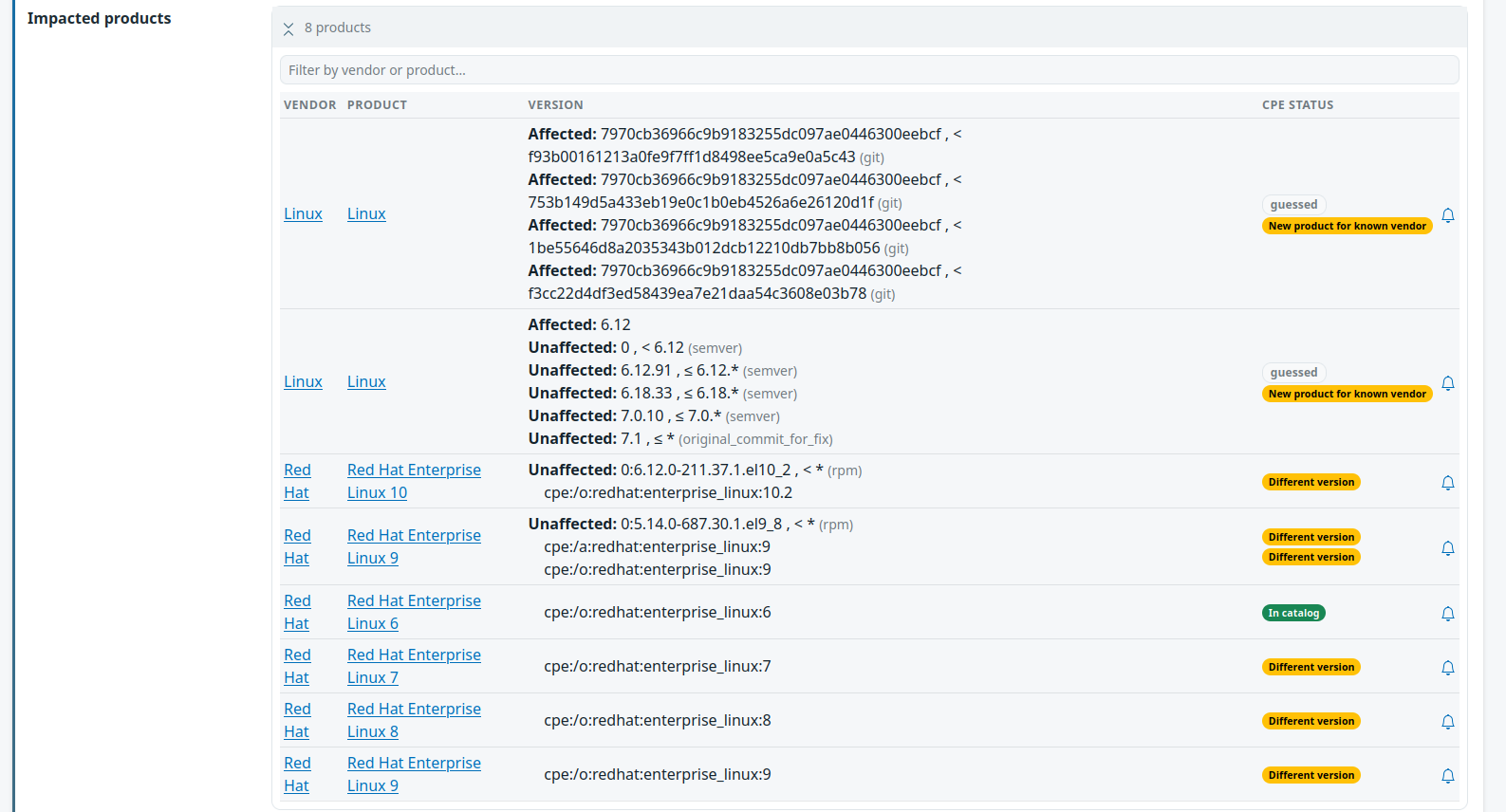Click Unaffected 7.0.10 semver line

(654, 415)
